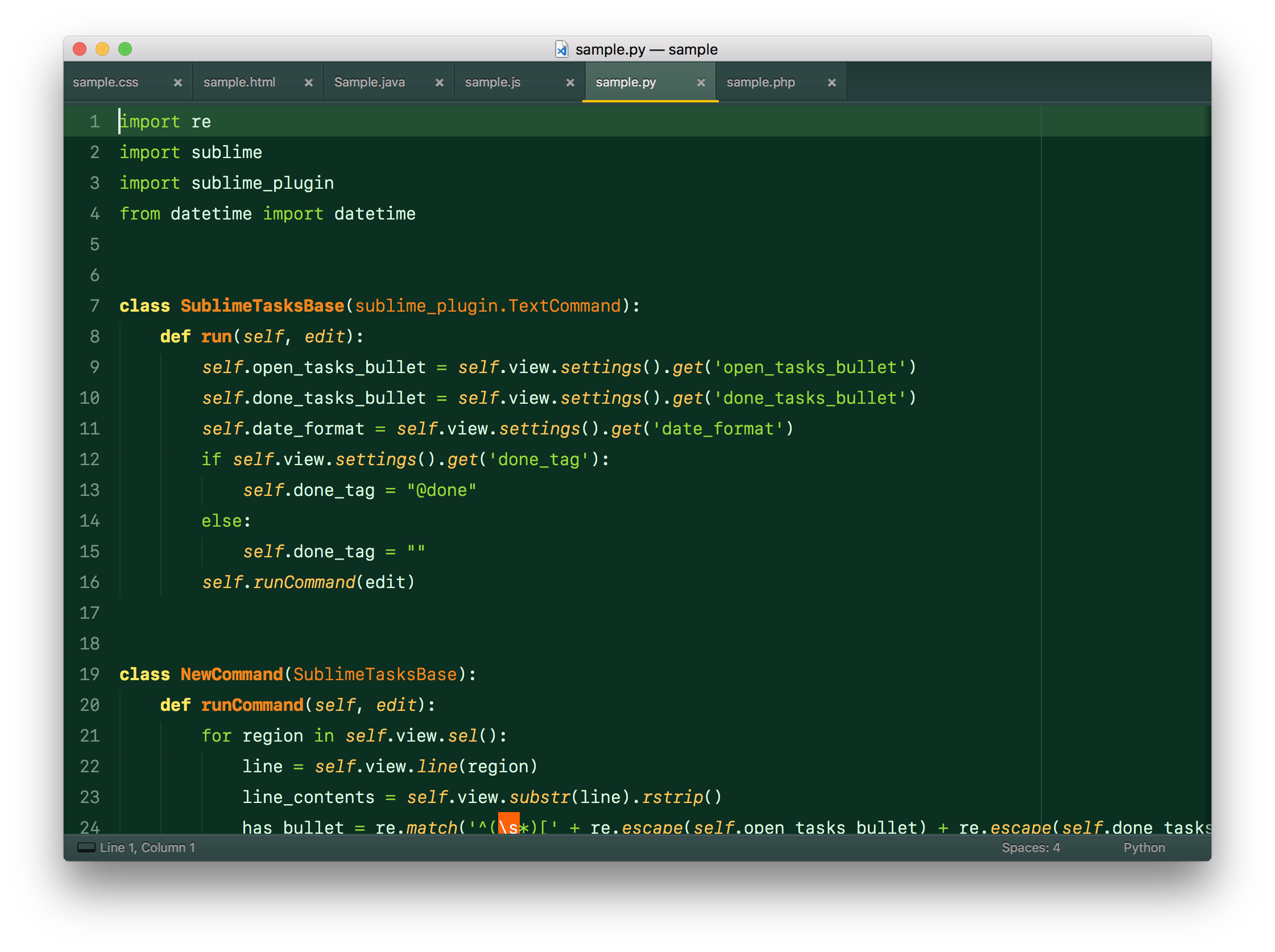Close the sample.py tab
Image resolution: width=1275 pixels, height=952 pixels.
pyautogui.click(x=701, y=83)
